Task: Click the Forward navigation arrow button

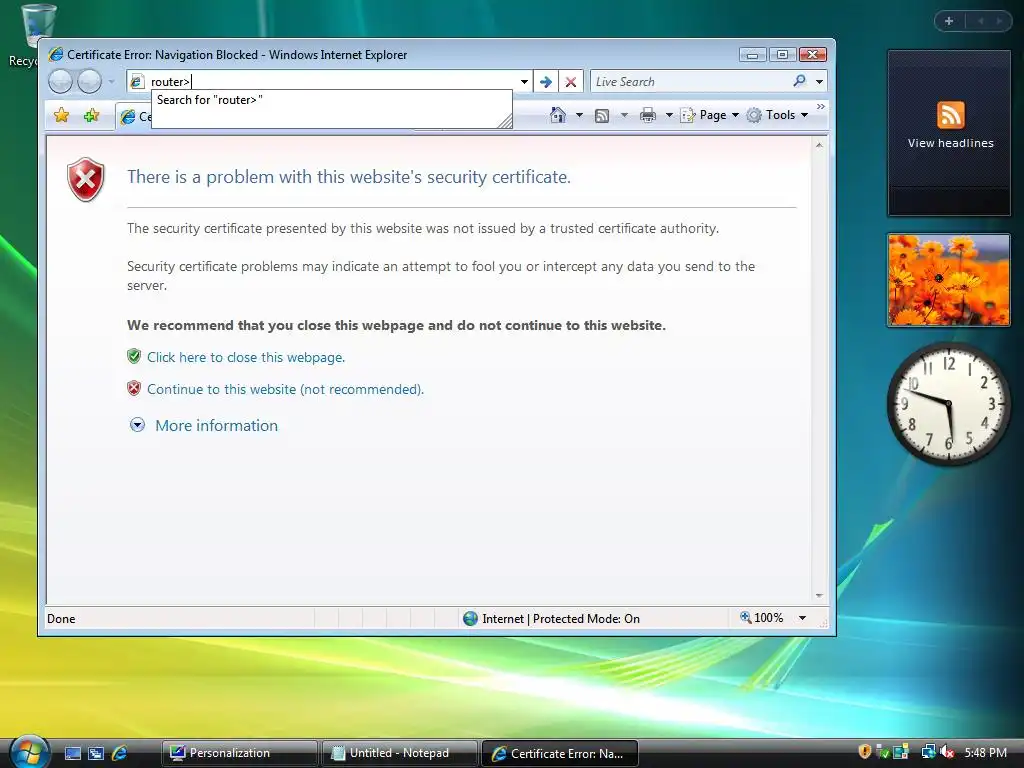Action: 89,82
